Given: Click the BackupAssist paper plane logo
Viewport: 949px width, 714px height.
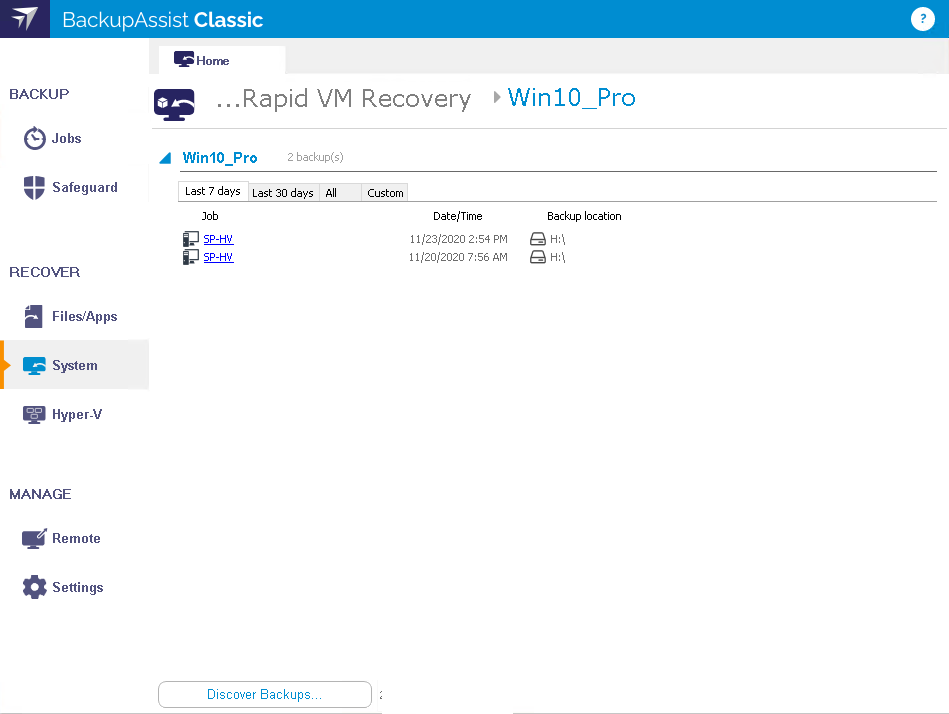Looking at the screenshot, I should pyautogui.click(x=25, y=19).
